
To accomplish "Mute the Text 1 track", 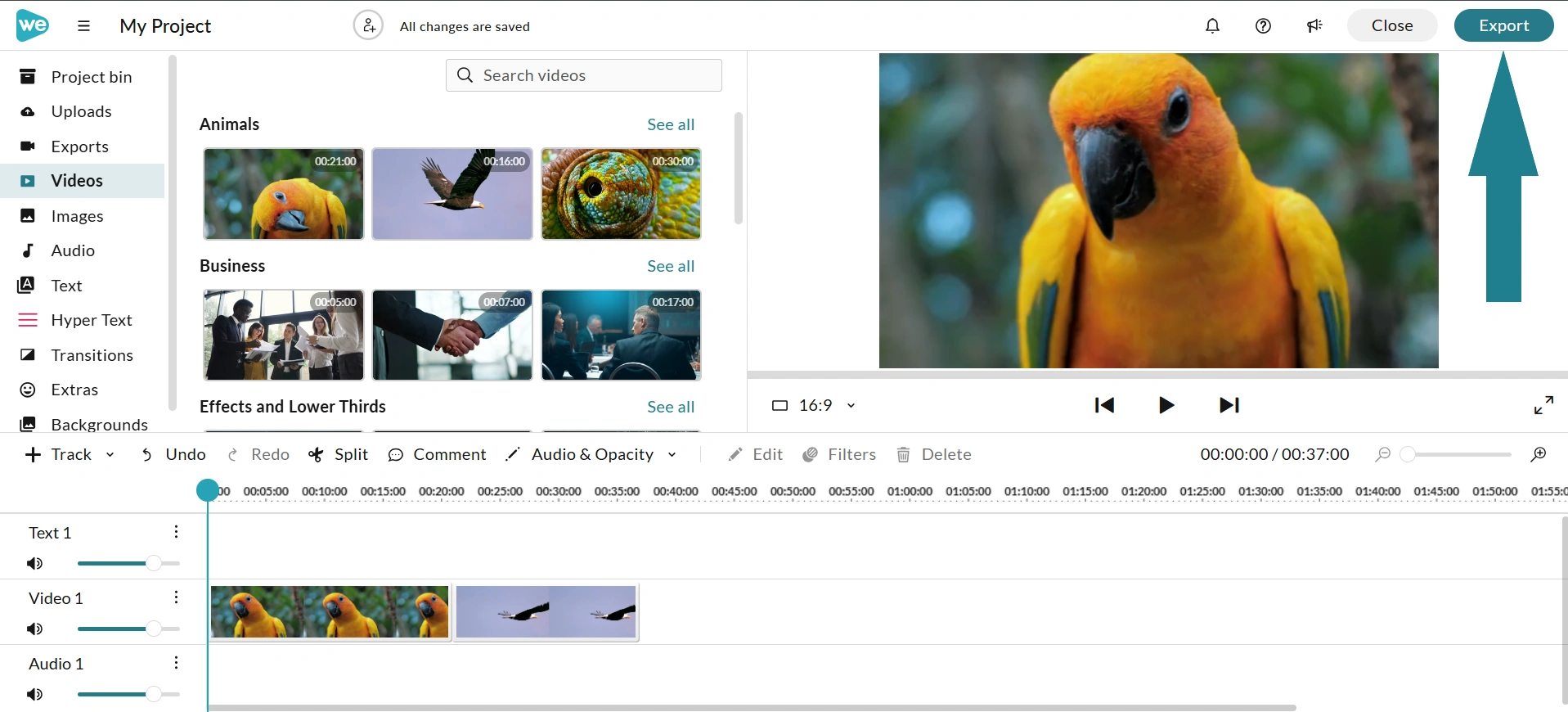I will [x=34, y=563].
